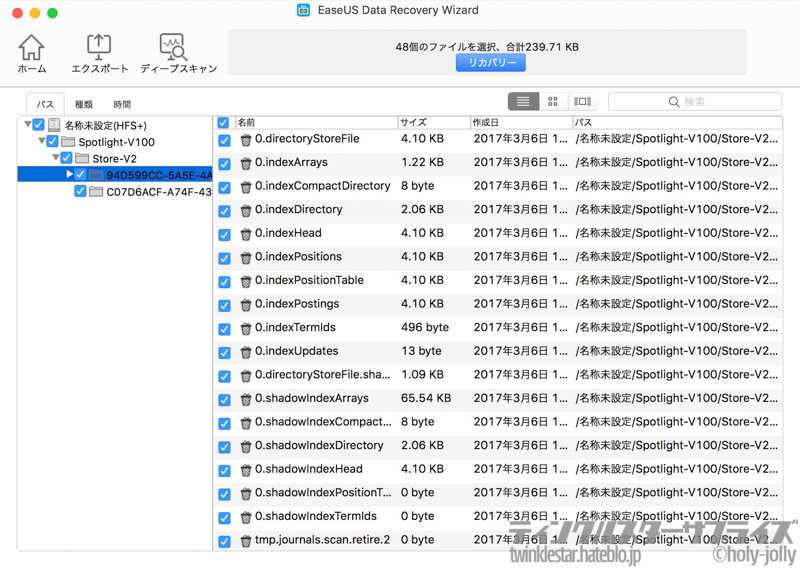
Task: Select file name 0.indexPositionTable
Action: click(x=309, y=280)
